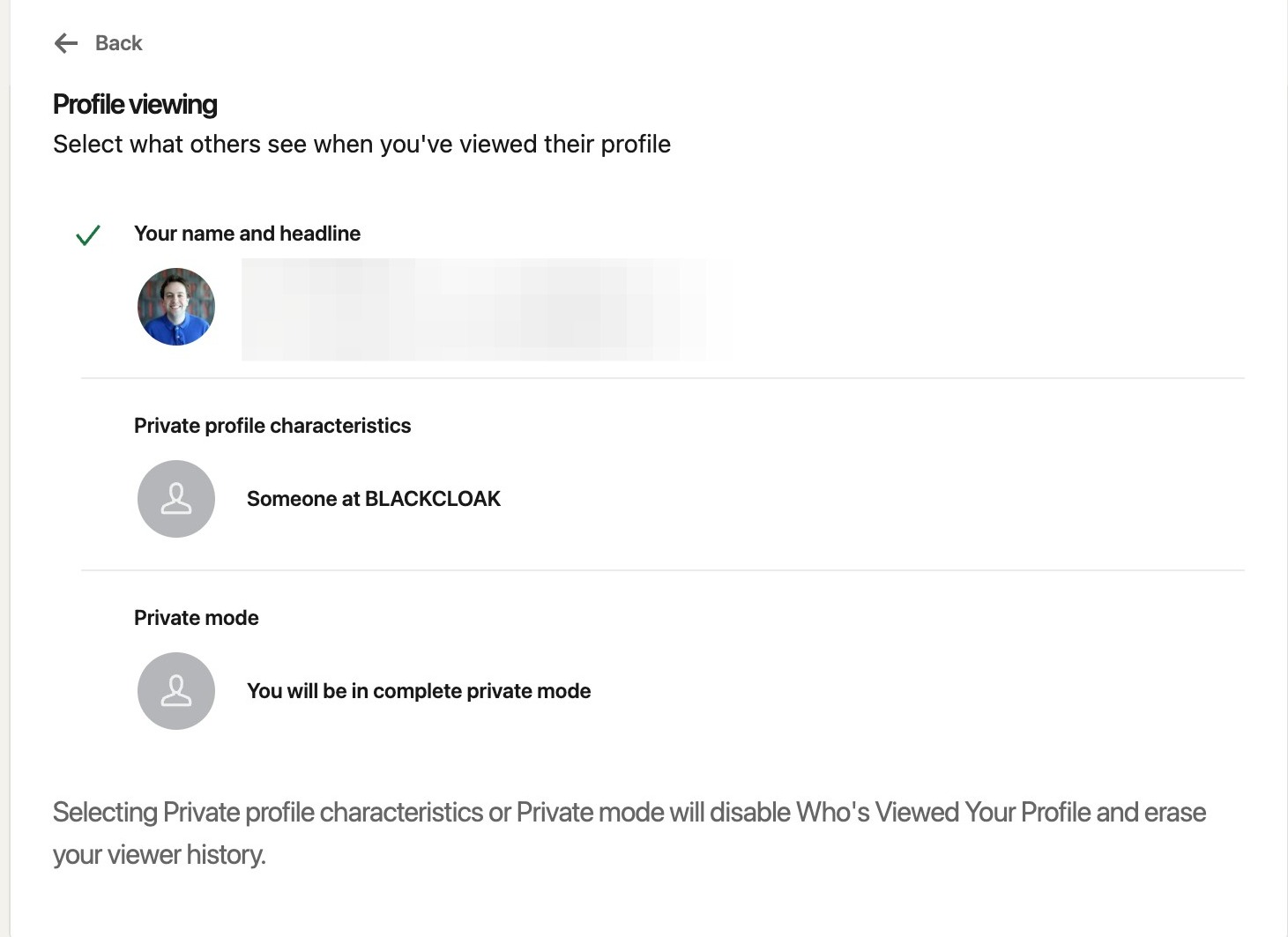Select 'Private profile characteristics' option label
Screen dimensions: 1288x937
(272, 426)
